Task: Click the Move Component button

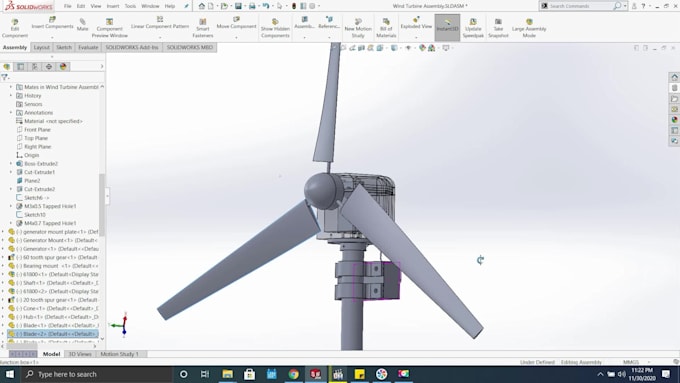Action: [x=236, y=24]
